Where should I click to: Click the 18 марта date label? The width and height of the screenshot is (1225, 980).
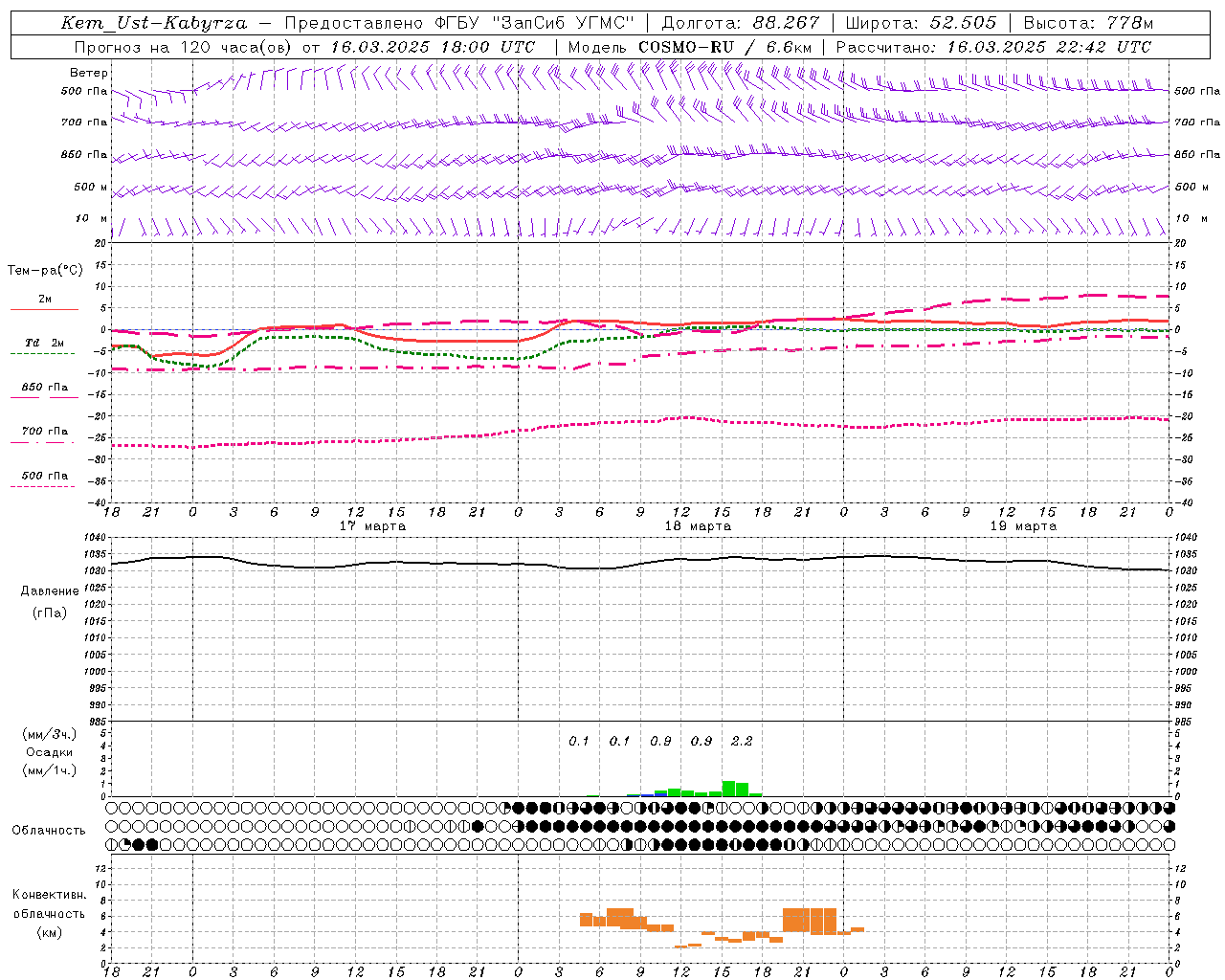pyautogui.click(x=698, y=526)
